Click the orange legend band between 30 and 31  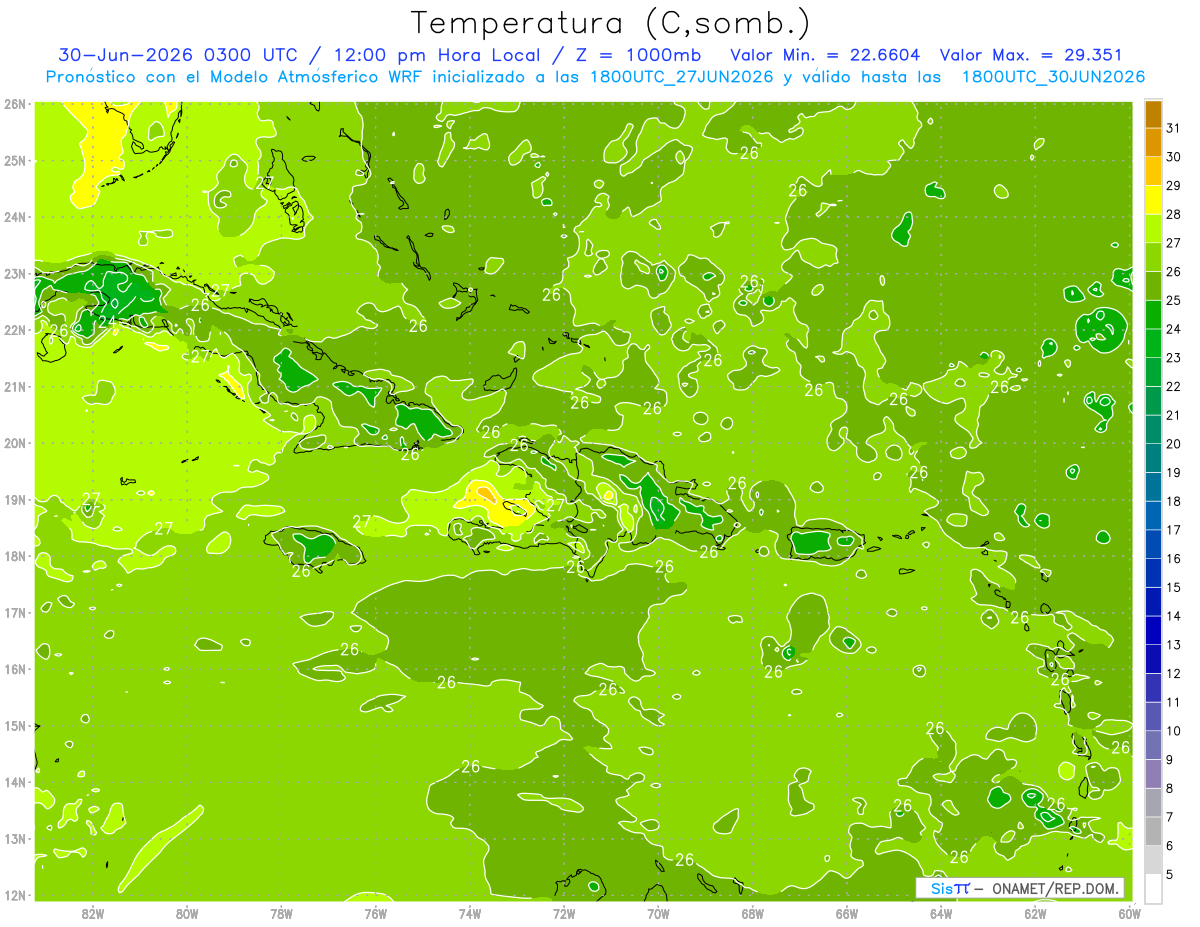pyautogui.click(x=1153, y=142)
